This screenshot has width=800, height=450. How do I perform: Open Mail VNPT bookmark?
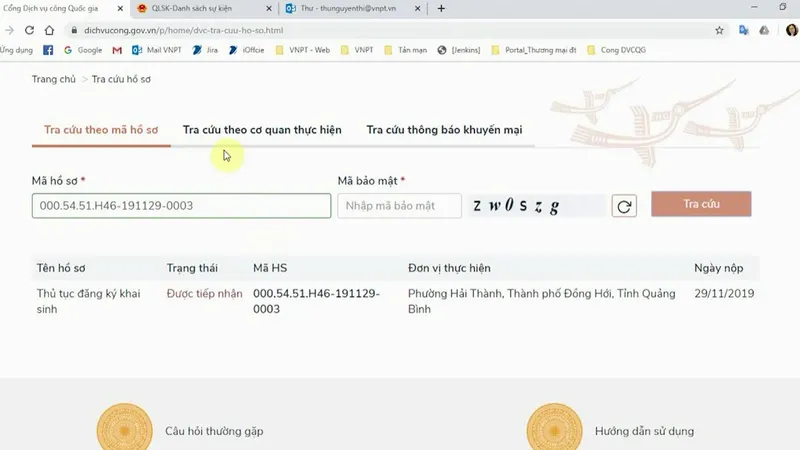click(157, 50)
